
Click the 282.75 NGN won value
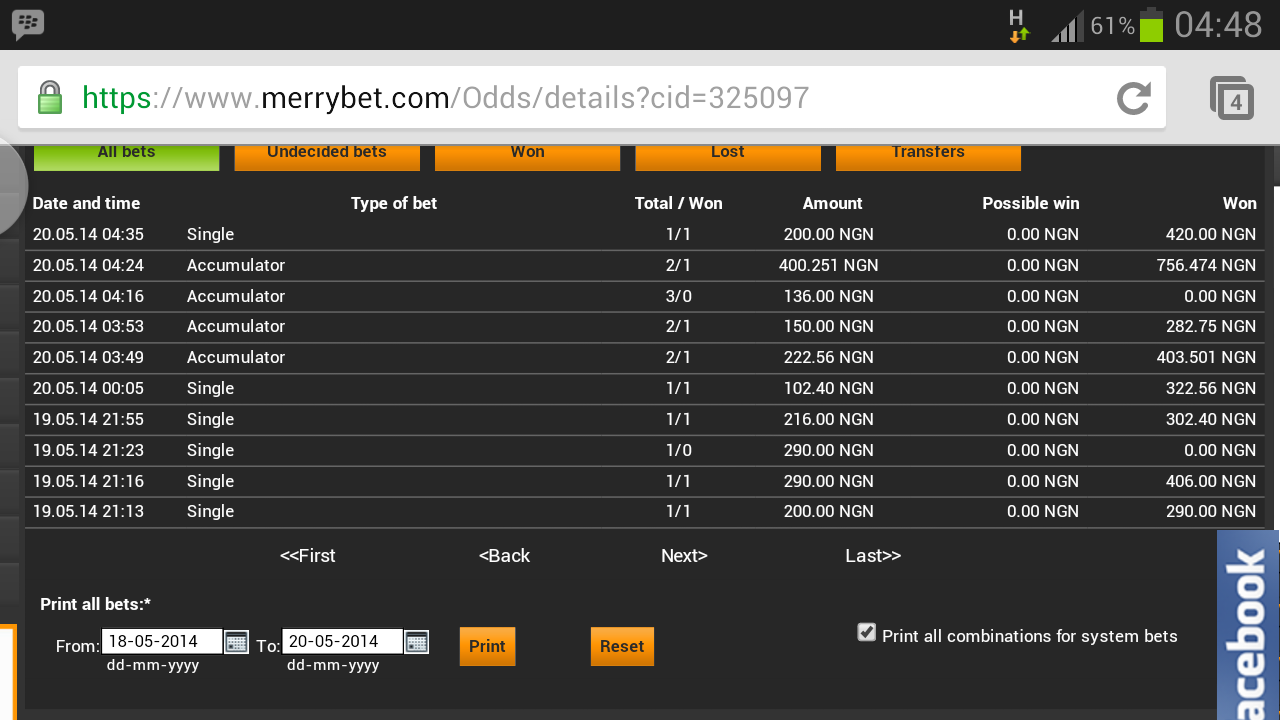click(x=1211, y=327)
